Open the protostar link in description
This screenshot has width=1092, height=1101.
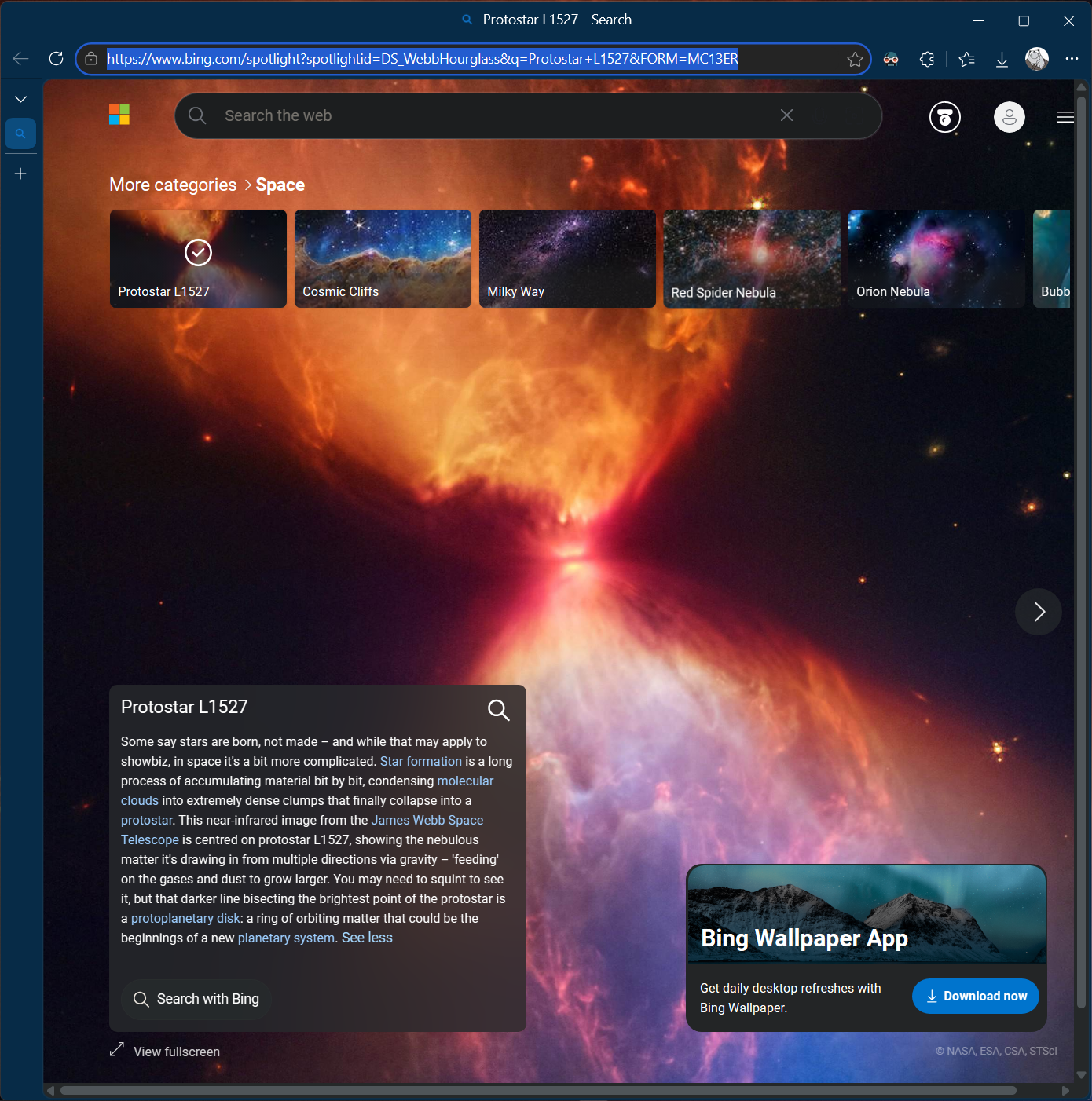(146, 820)
